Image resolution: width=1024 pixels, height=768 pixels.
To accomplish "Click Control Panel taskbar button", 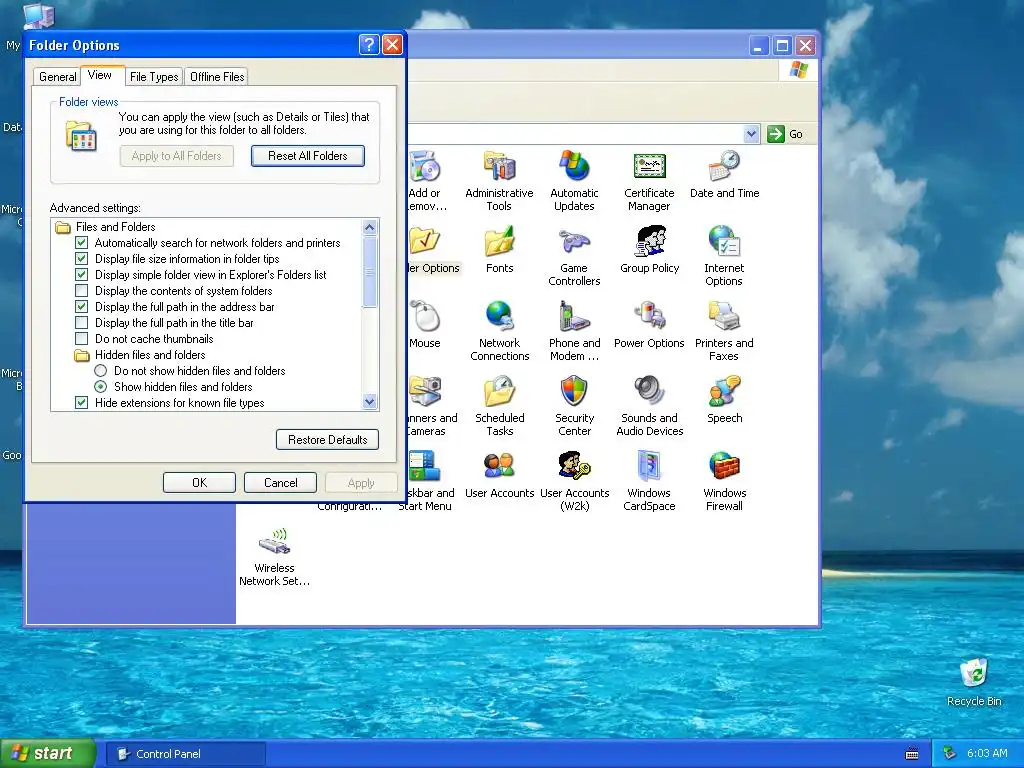I will coord(186,754).
